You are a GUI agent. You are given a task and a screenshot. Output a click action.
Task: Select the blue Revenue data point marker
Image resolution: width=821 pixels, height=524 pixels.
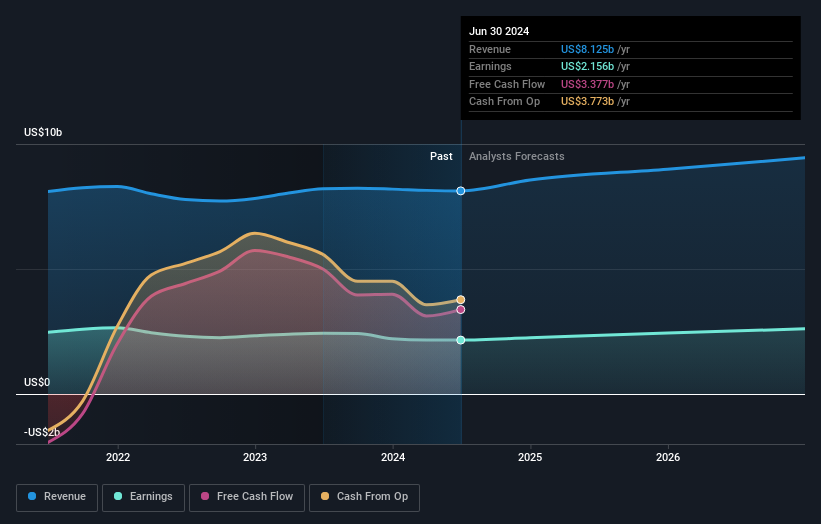[x=461, y=191]
